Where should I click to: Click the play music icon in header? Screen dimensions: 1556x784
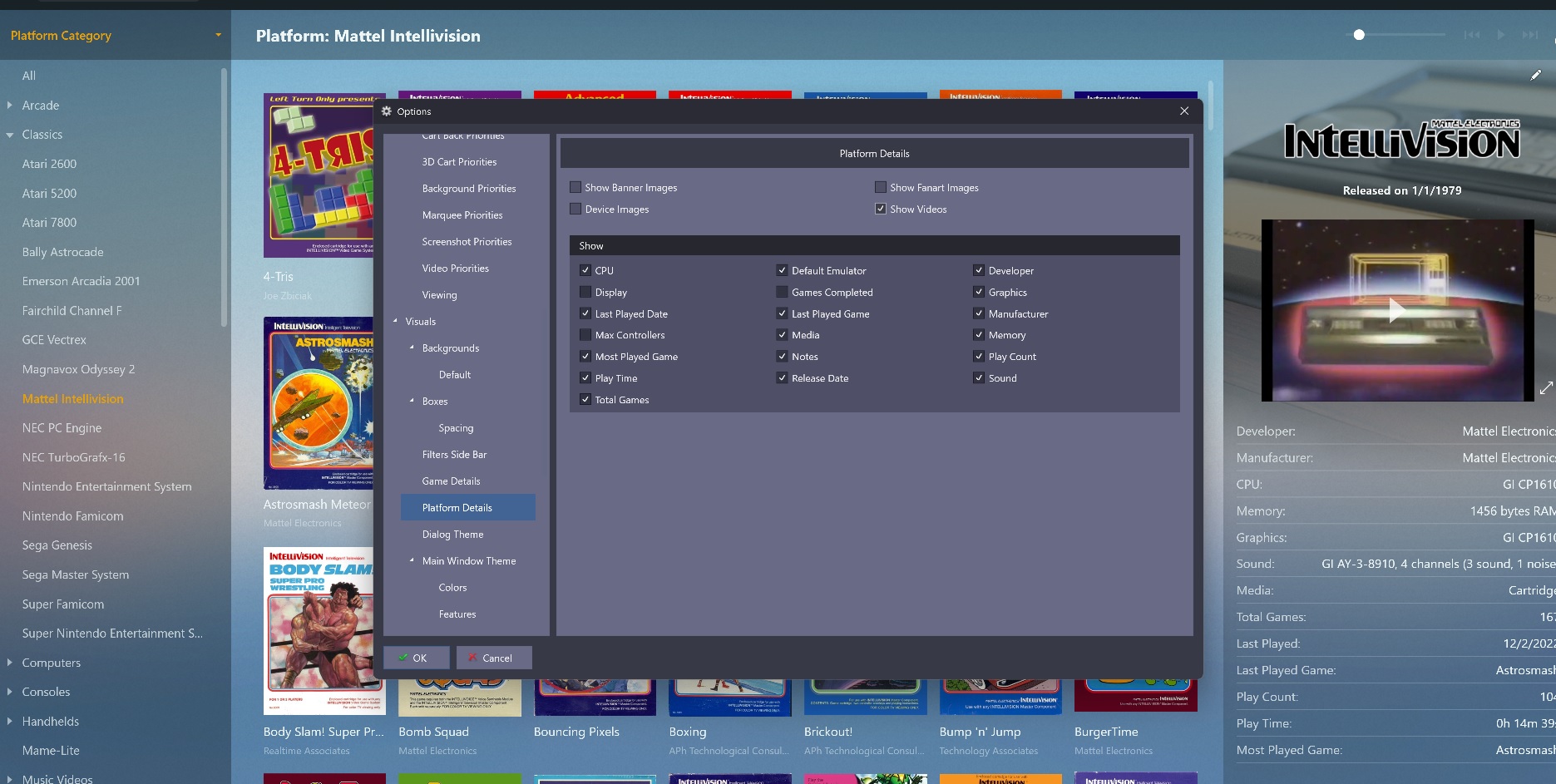point(1501,35)
